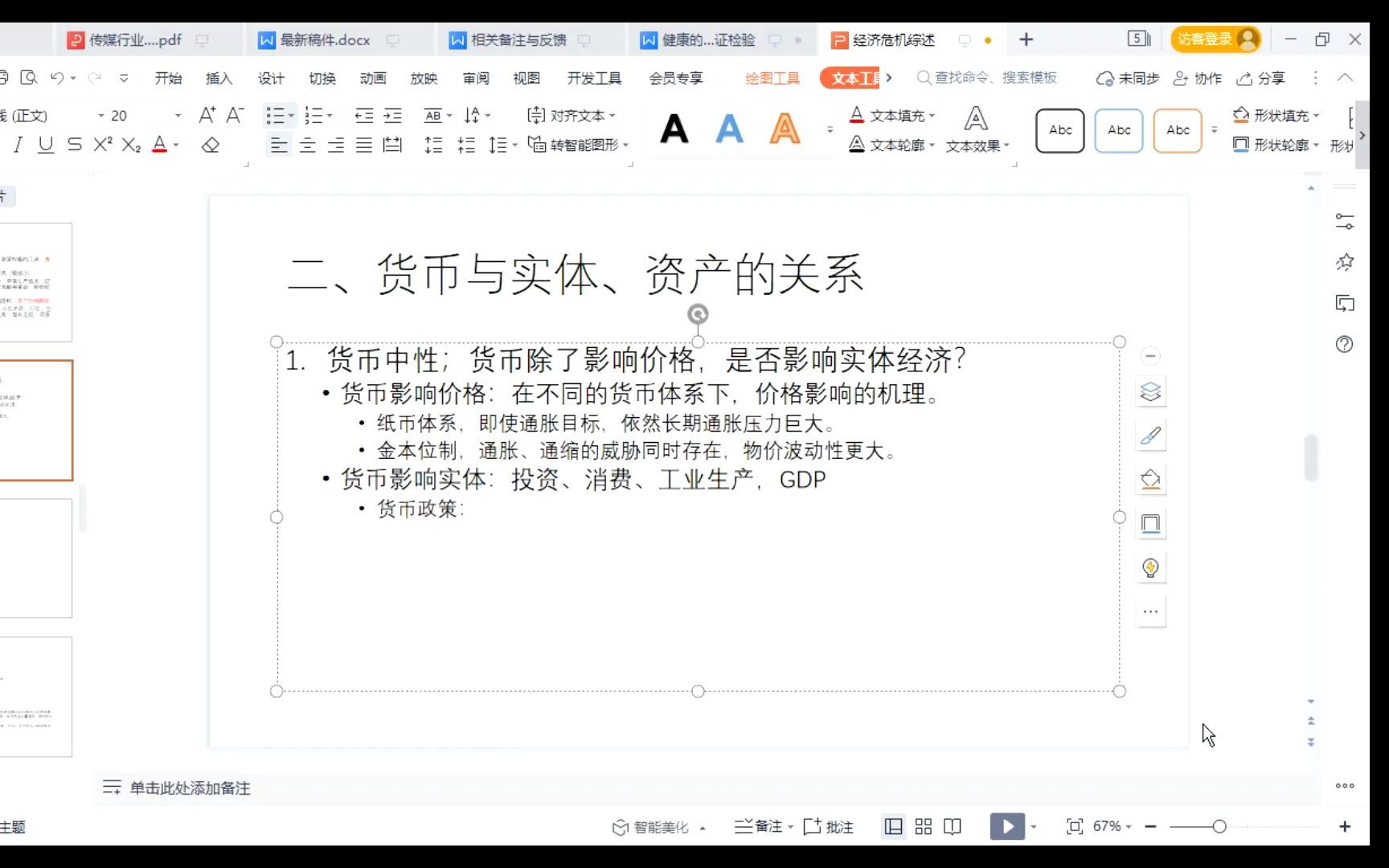Select black A text style preset
The image size is (1389, 868).
(674, 129)
